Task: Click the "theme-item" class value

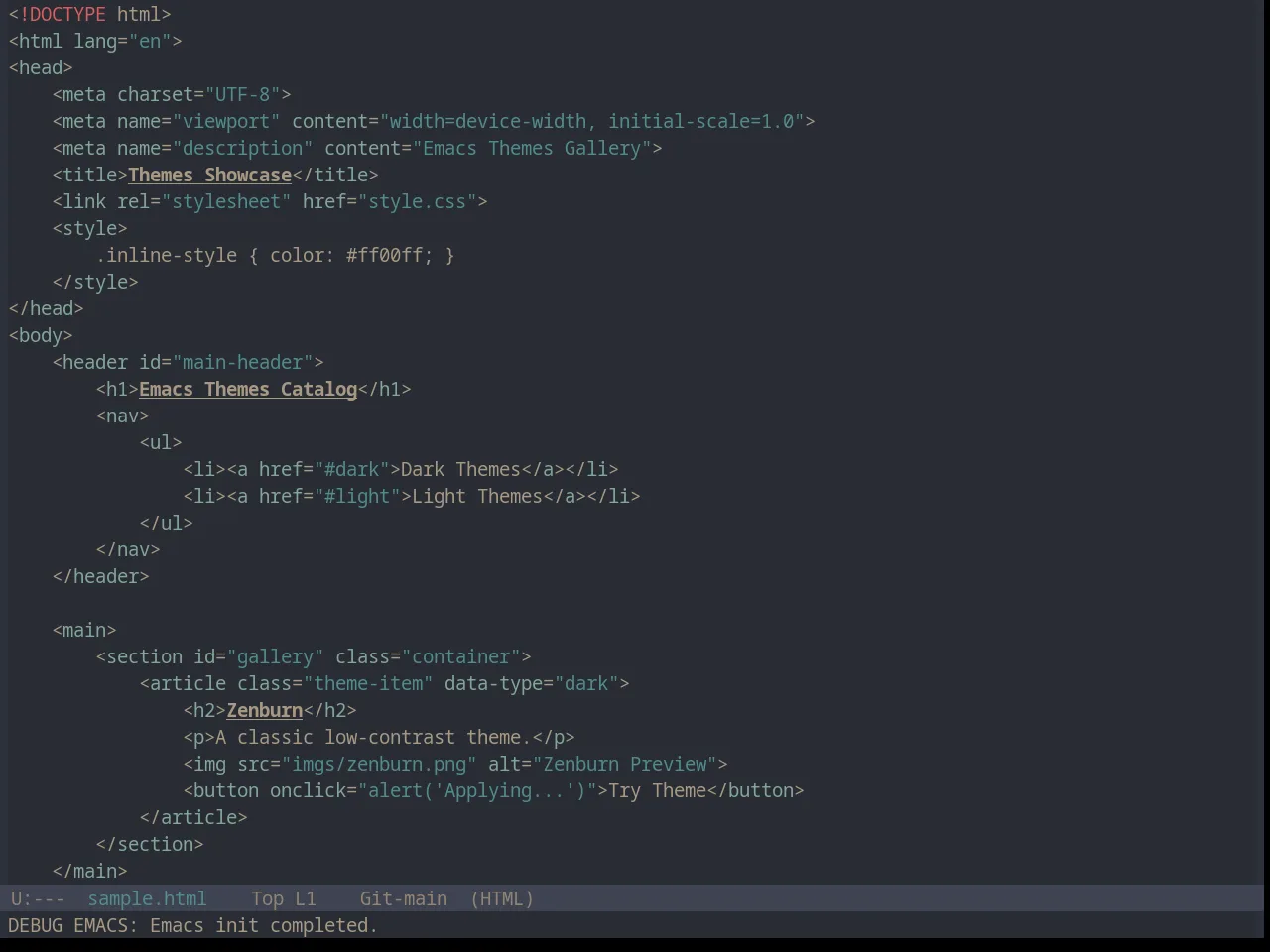Action: tap(368, 683)
